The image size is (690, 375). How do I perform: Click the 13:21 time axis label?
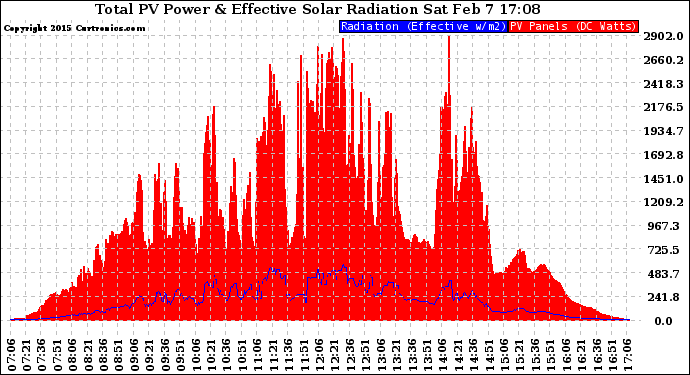[x=396, y=354]
